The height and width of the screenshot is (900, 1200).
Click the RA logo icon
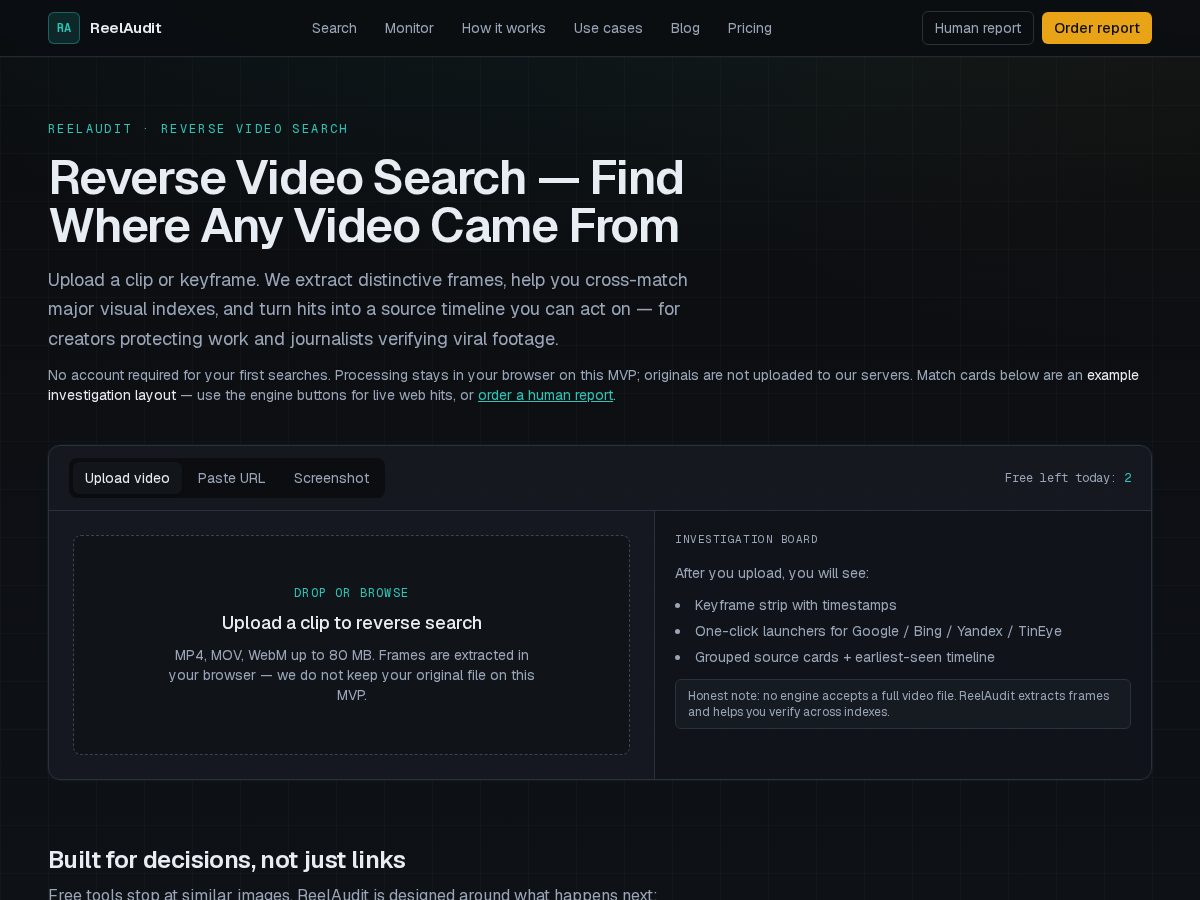coord(64,28)
